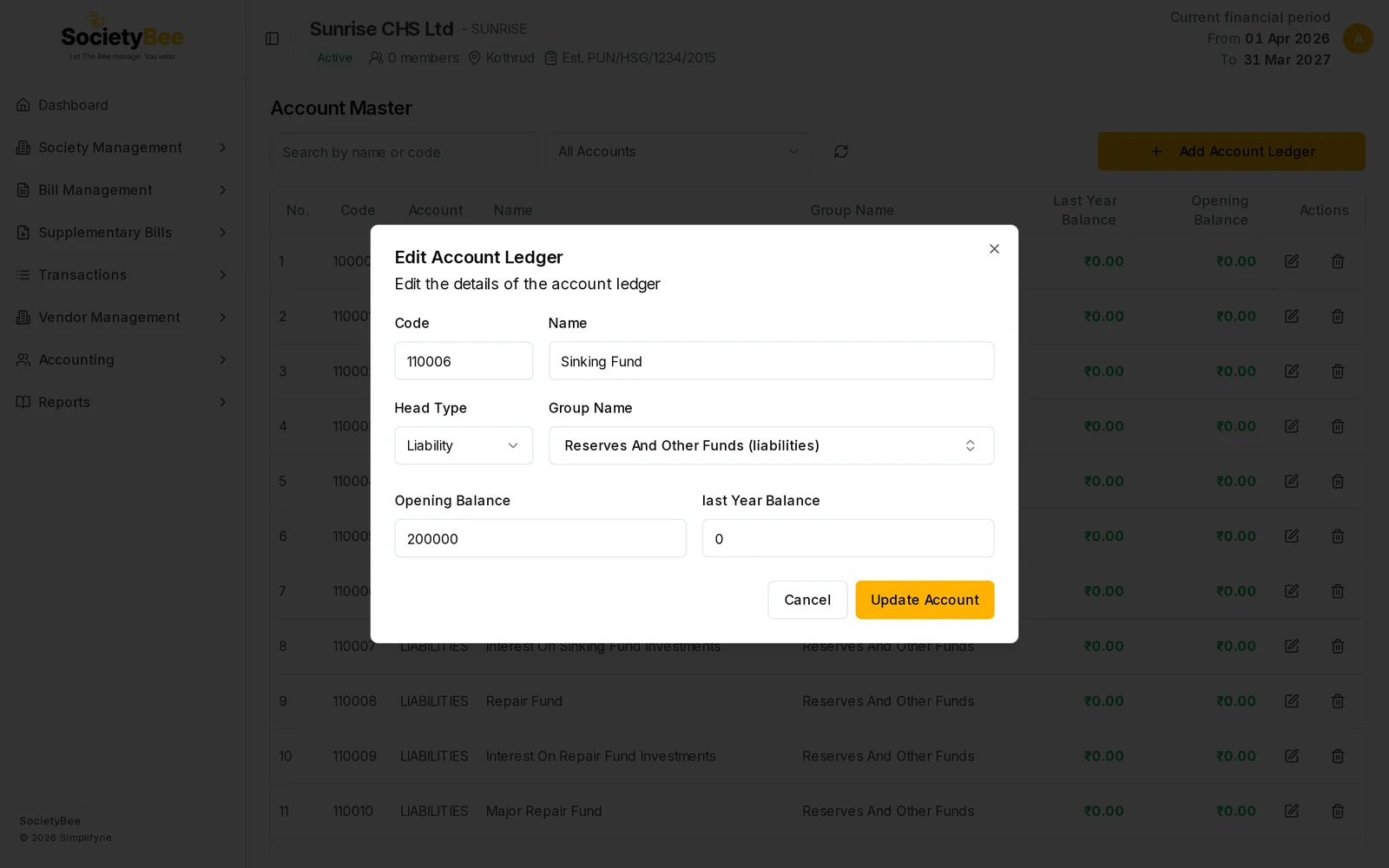The image size is (1389, 868).
Task: Click trash icon in row 7
Action: pos(1338,591)
